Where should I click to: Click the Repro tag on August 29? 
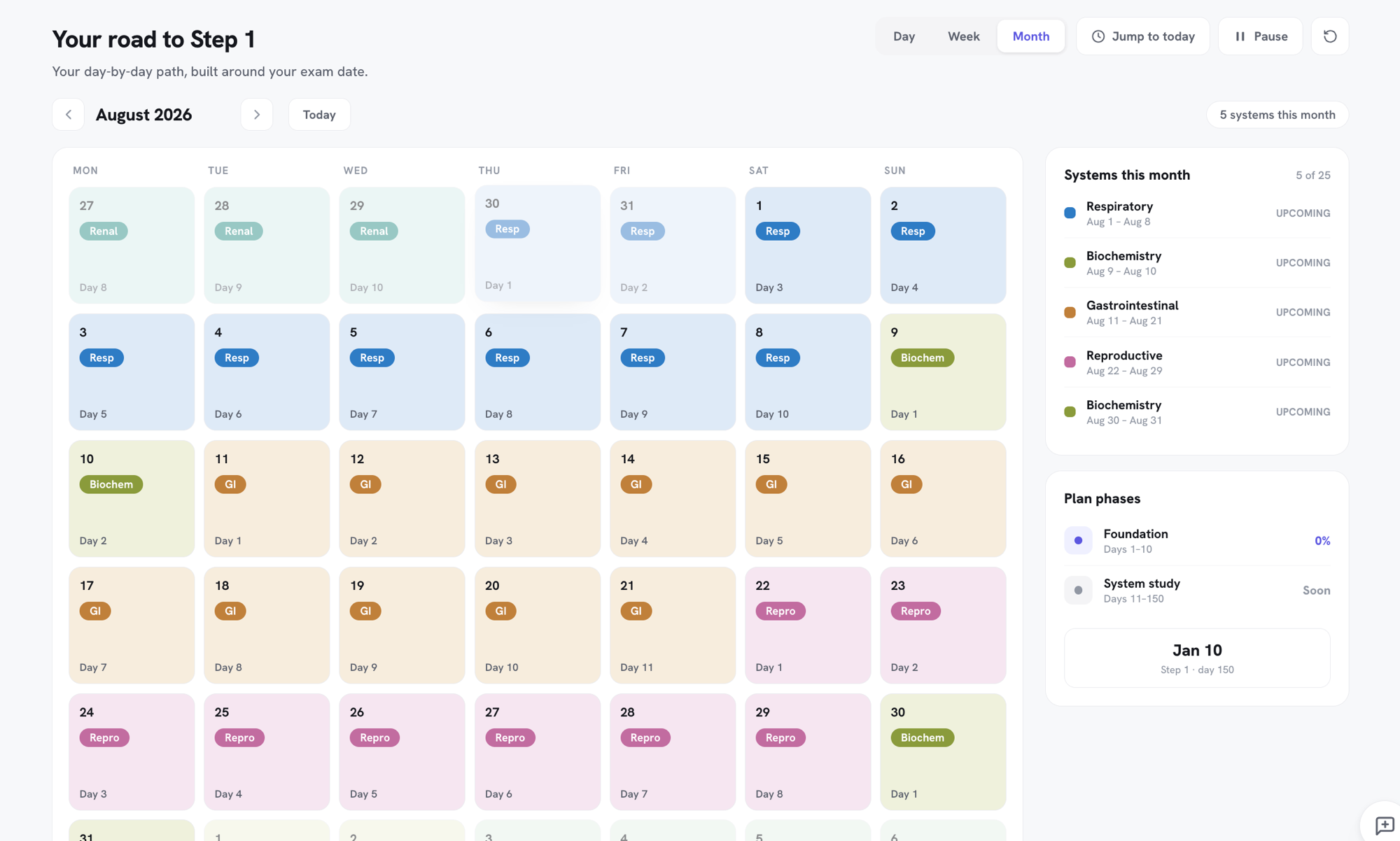tap(780, 737)
